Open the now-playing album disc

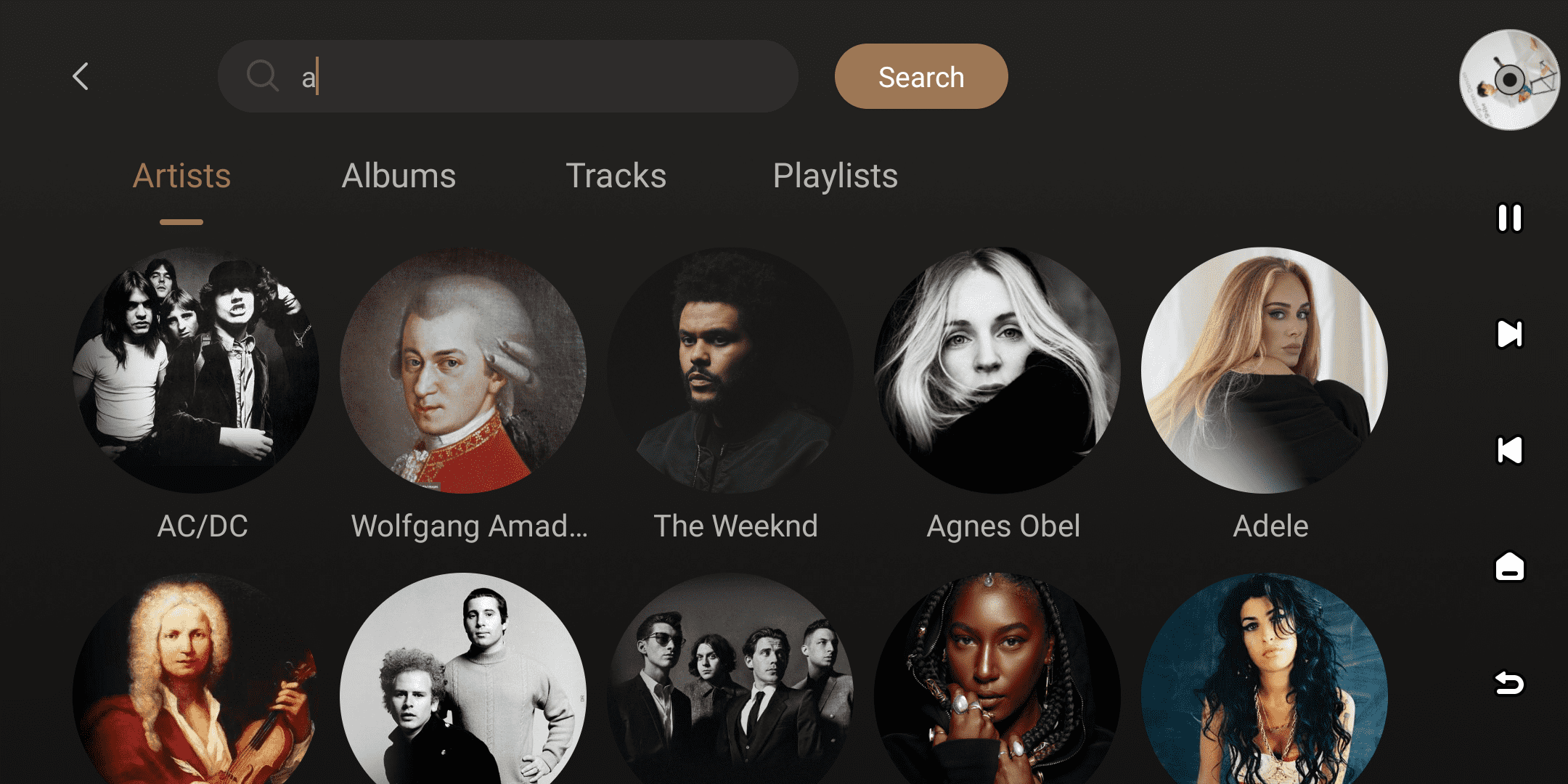tap(1509, 80)
